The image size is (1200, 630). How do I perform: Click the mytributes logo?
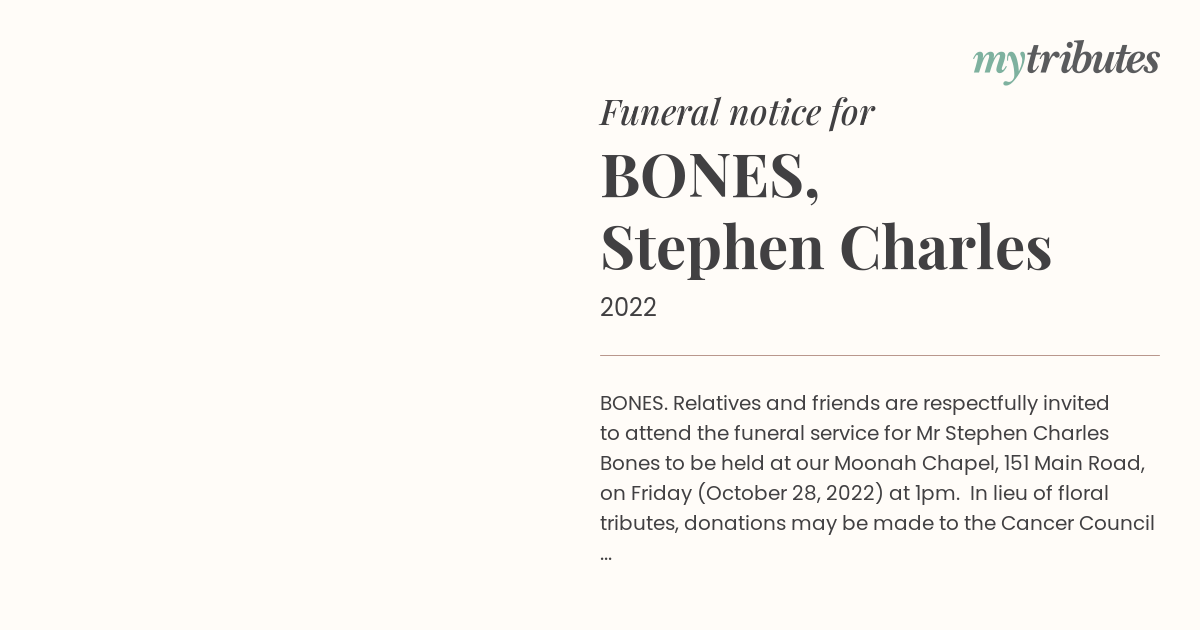coord(1066,60)
